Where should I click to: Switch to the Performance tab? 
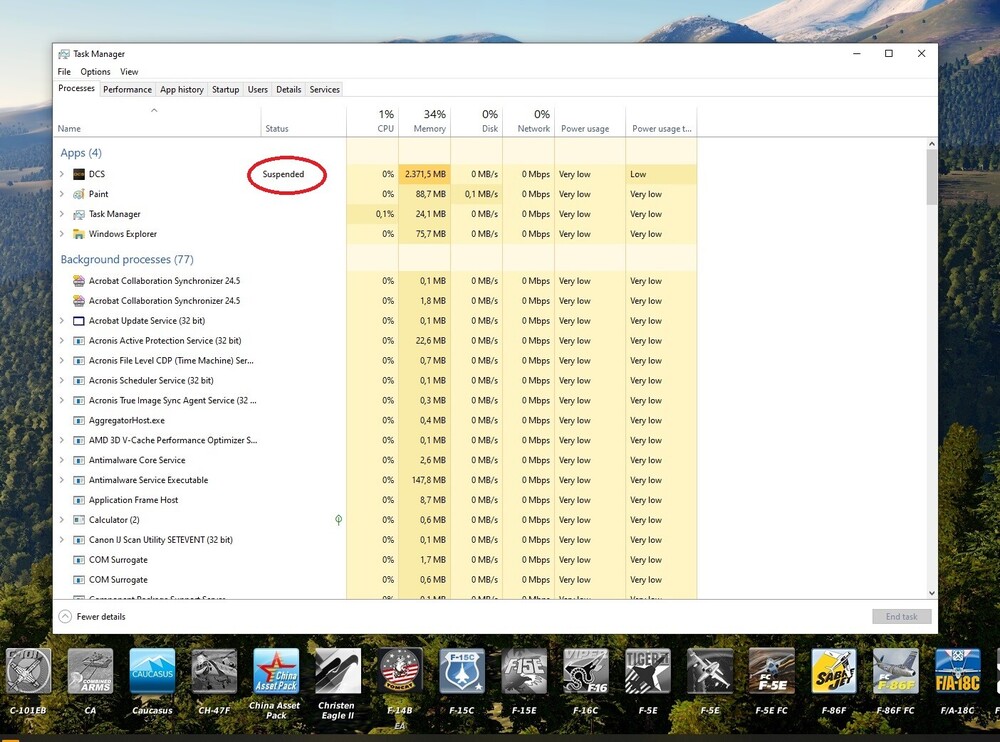click(127, 90)
